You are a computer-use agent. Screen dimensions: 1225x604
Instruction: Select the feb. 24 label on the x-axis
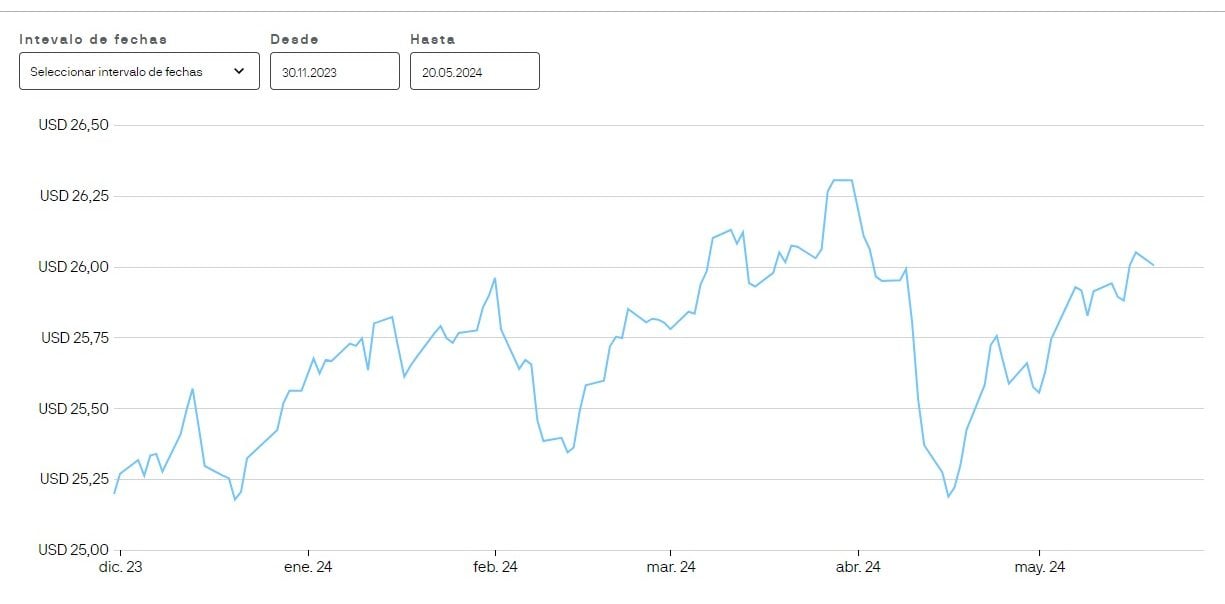pos(497,567)
